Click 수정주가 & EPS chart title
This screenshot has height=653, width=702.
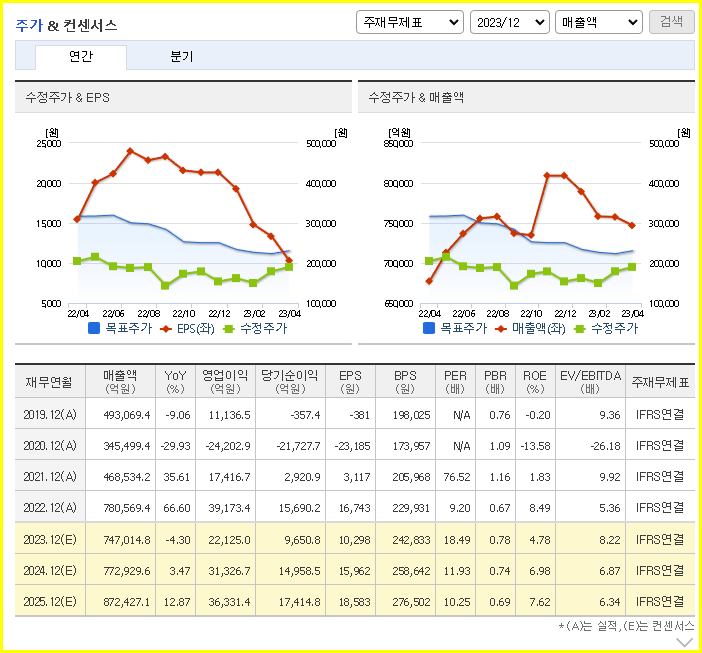tap(68, 97)
